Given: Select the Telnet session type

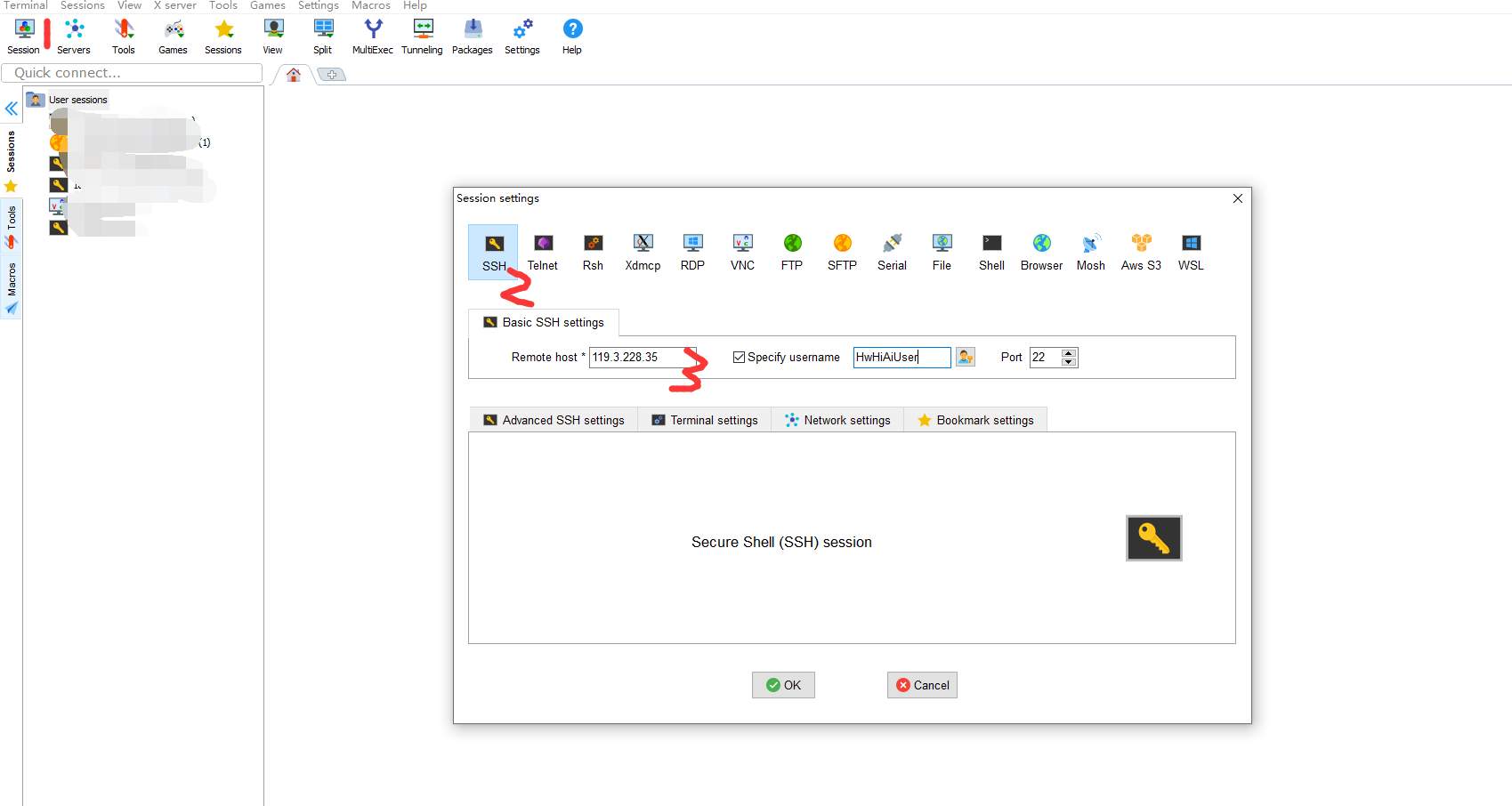Looking at the screenshot, I should [x=543, y=253].
